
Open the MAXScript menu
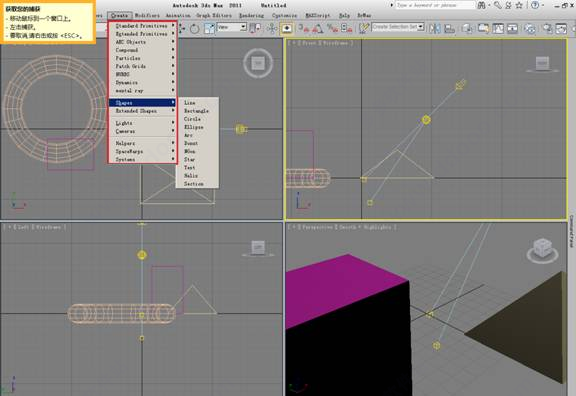[x=318, y=15]
